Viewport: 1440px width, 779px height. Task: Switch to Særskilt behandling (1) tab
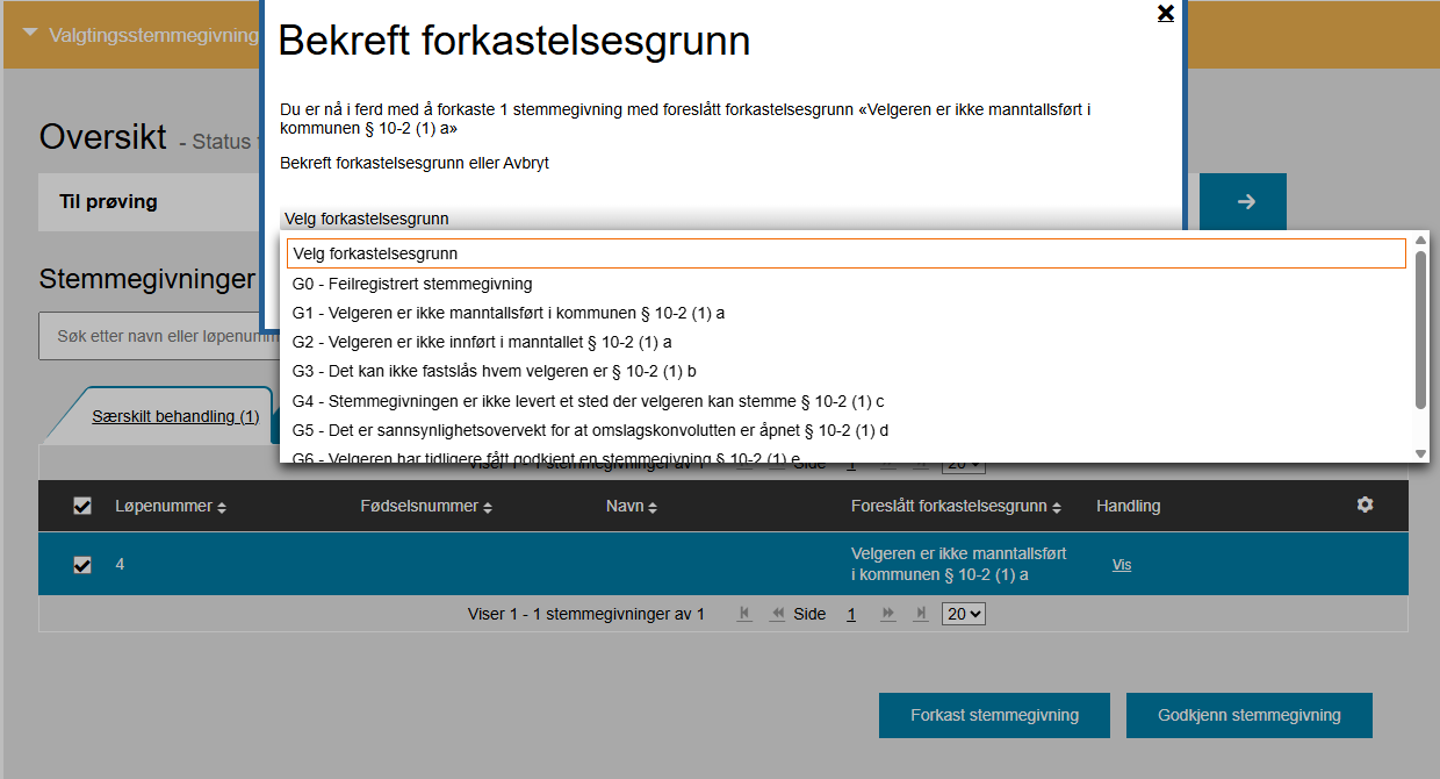pos(175,416)
